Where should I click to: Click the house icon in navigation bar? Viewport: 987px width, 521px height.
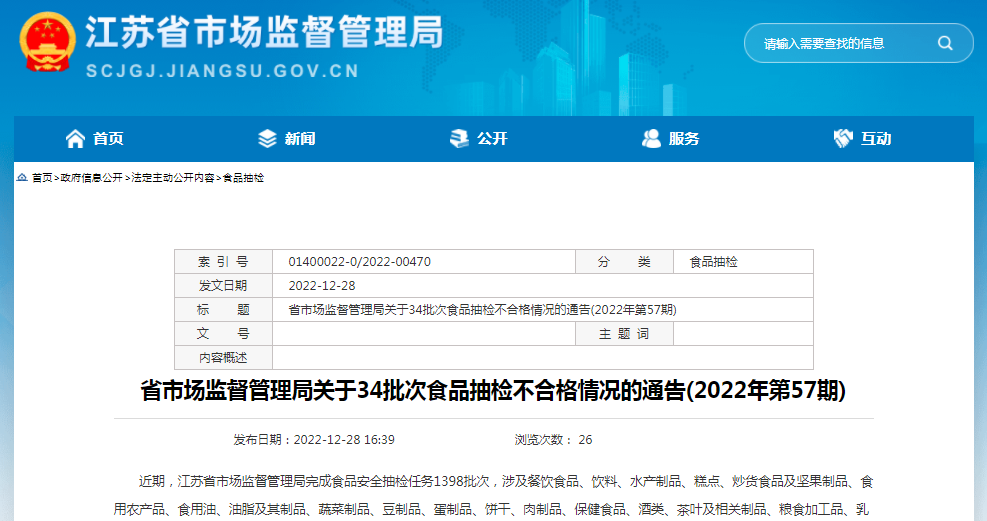75,139
